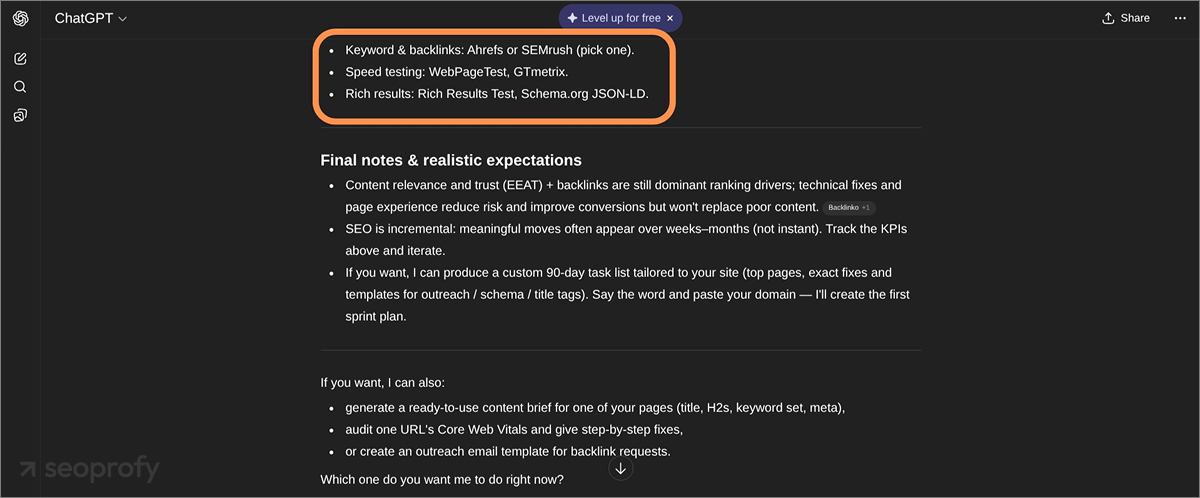Screen dimensions: 1200x498
Task: Click the "Level up for free" pill
Action: [612, 18]
